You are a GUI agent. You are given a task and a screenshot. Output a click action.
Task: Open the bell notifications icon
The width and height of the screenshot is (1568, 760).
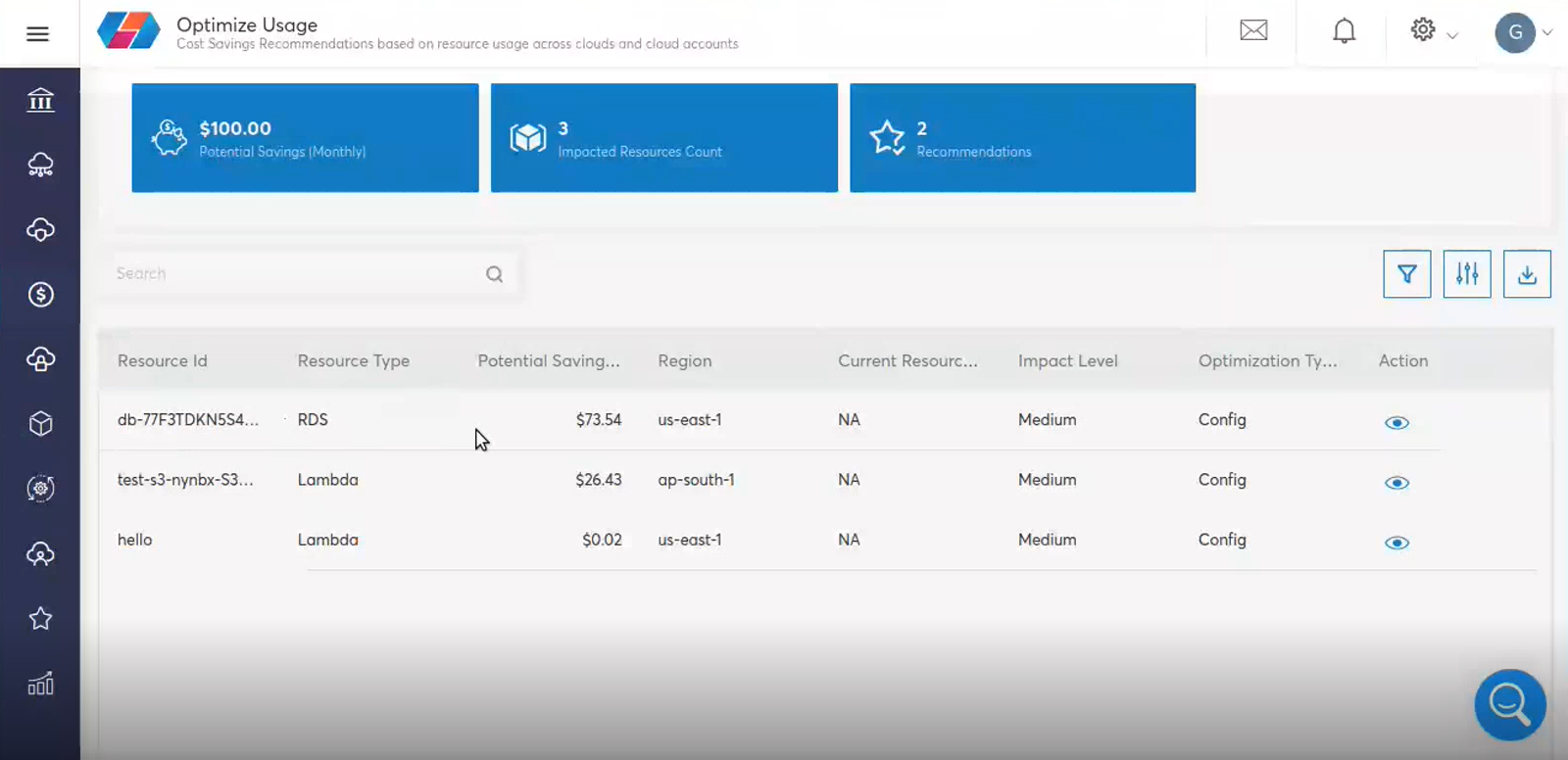coord(1345,31)
